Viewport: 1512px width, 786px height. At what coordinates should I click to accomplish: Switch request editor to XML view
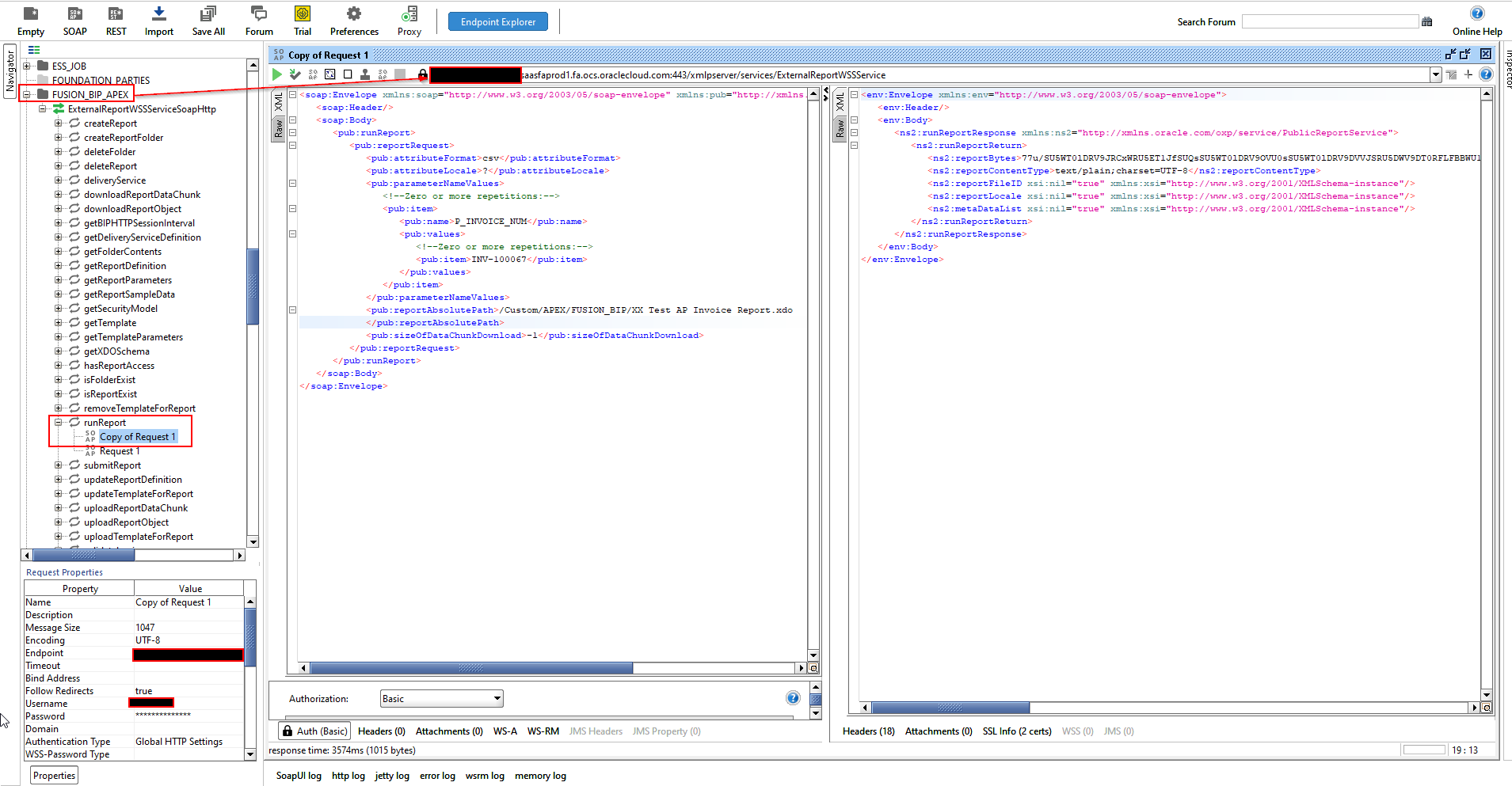pyautogui.click(x=279, y=101)
